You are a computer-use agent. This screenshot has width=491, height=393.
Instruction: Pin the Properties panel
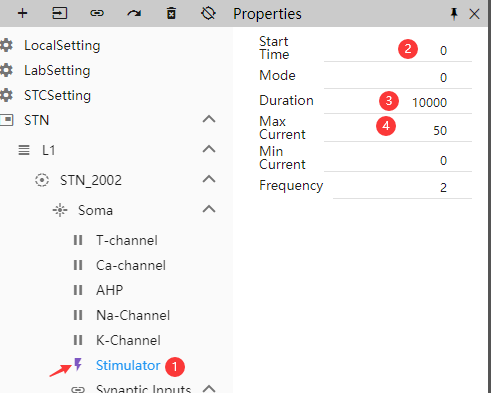coord(454,14)
